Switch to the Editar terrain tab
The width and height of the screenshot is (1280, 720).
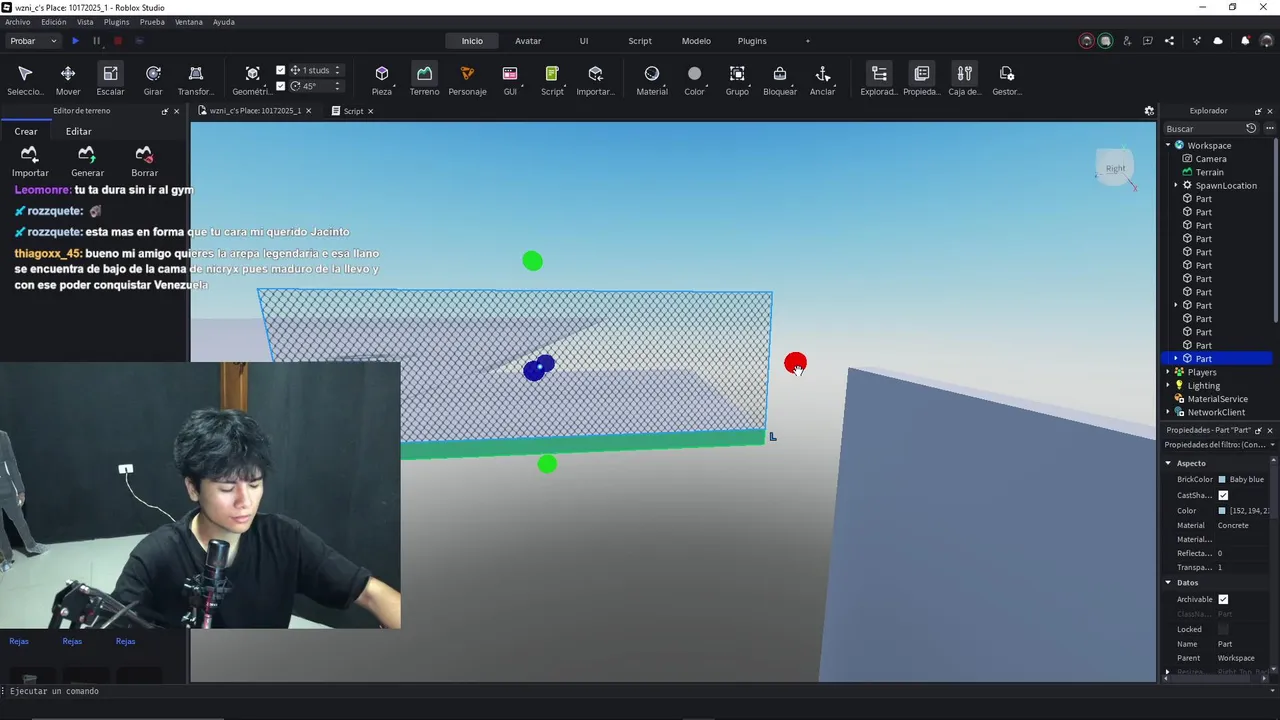[x=78, y=131]
